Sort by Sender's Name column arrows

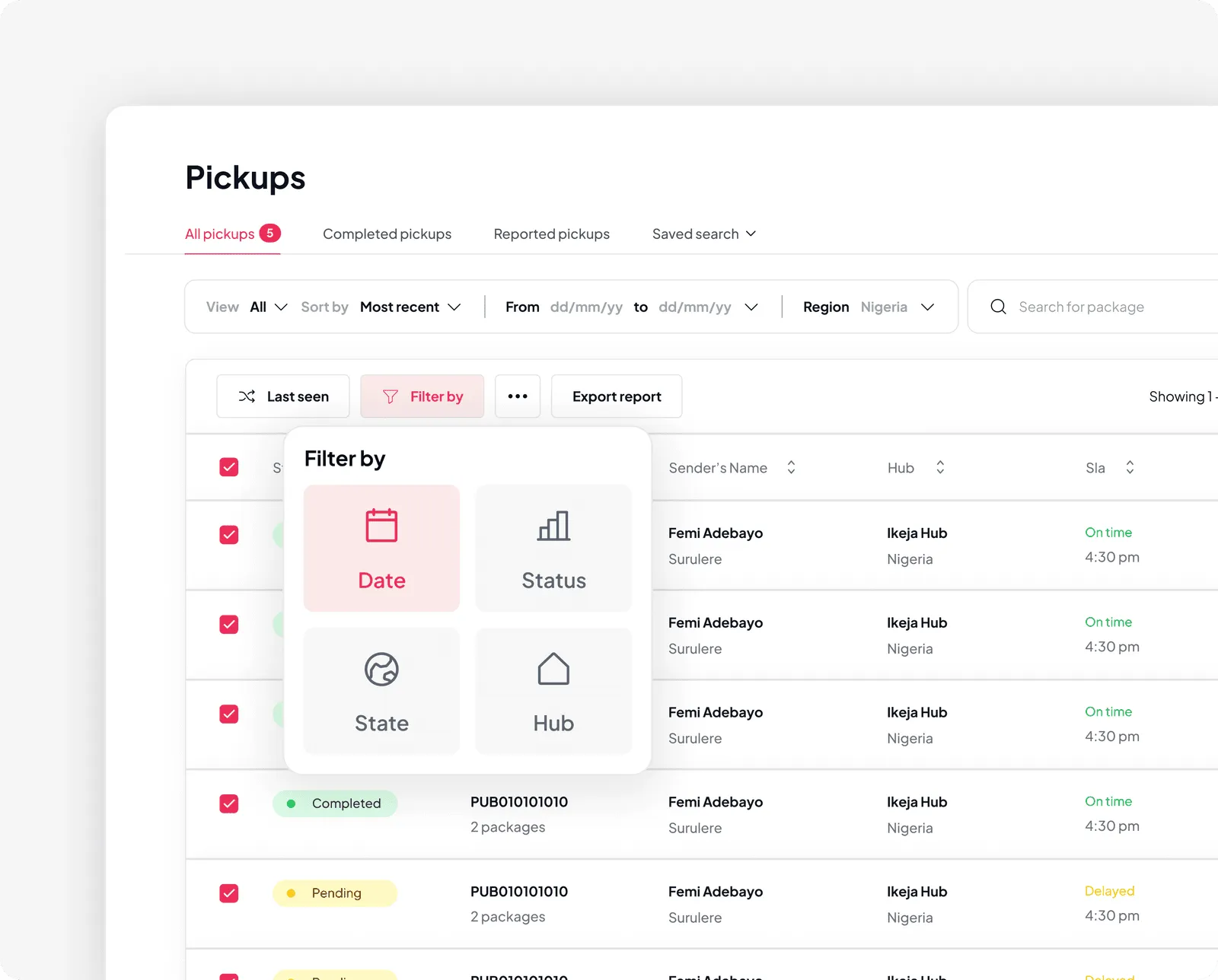point(791,467)
